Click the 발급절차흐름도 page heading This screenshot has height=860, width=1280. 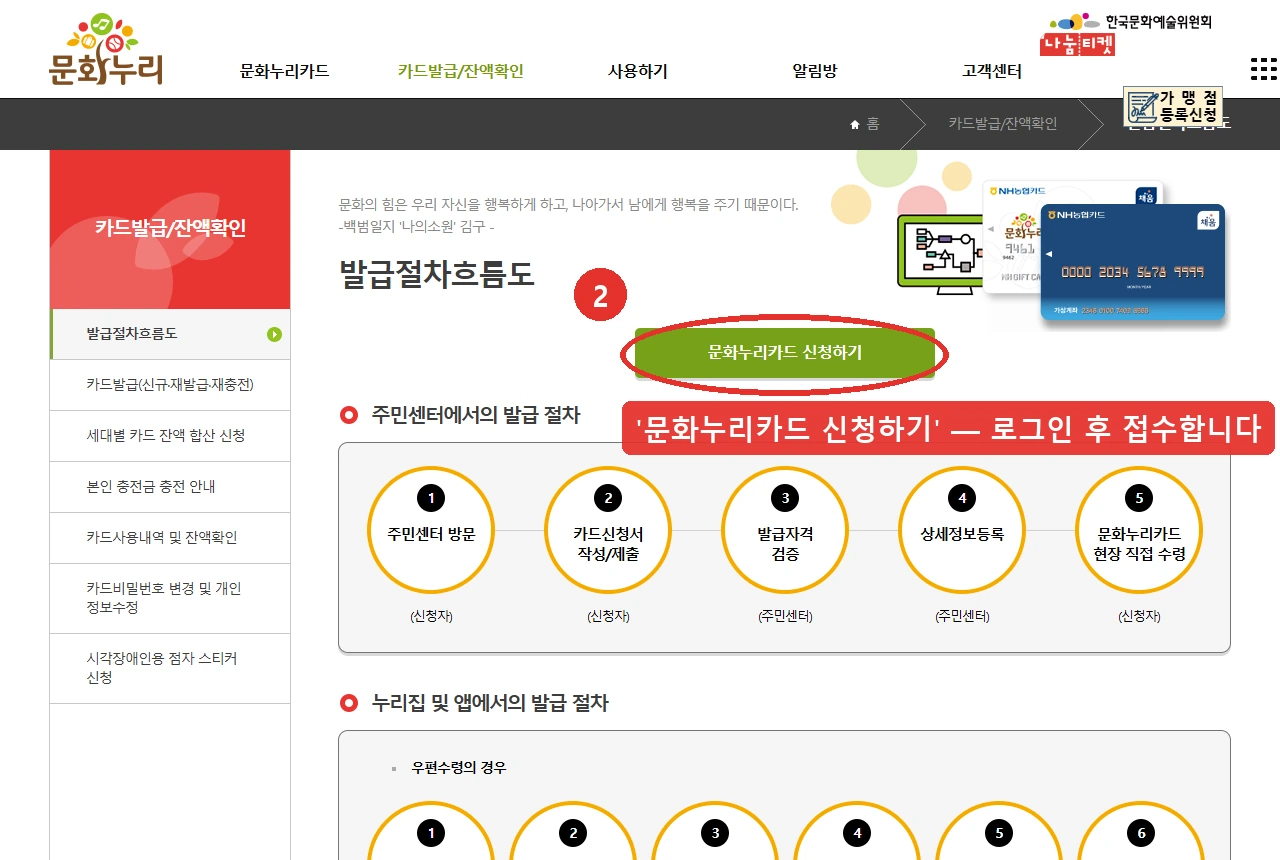coord(437,274)
